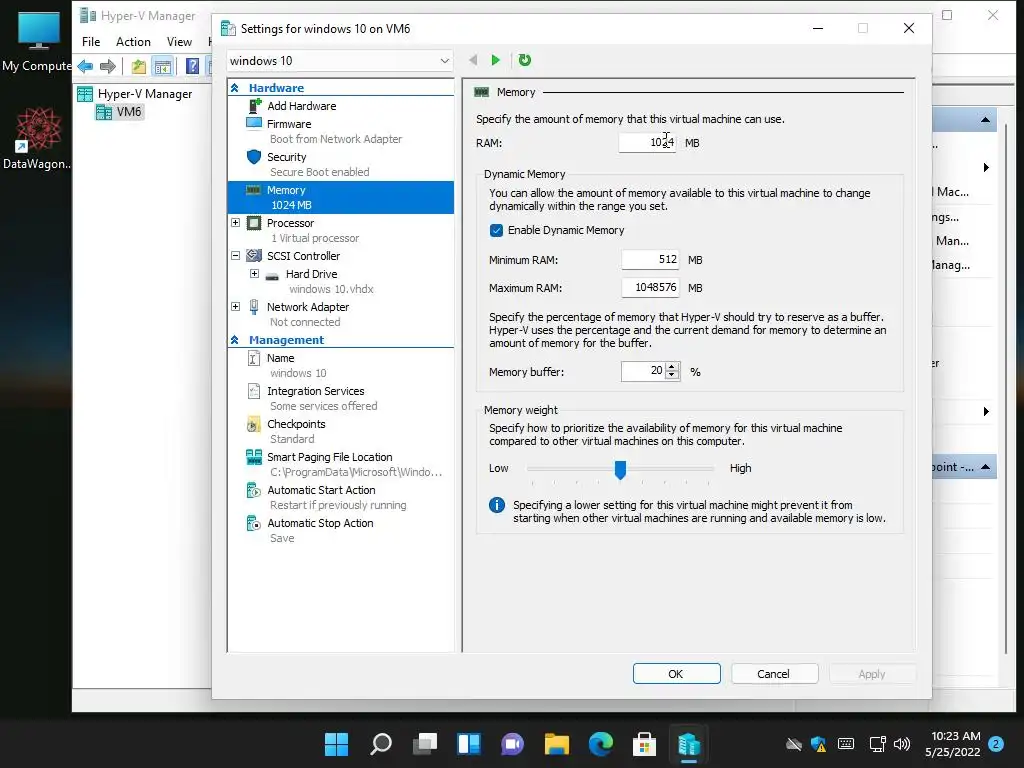Click the Add Hardware icon
Screen dimensions: 1024x768
click(x=255, y=106)
